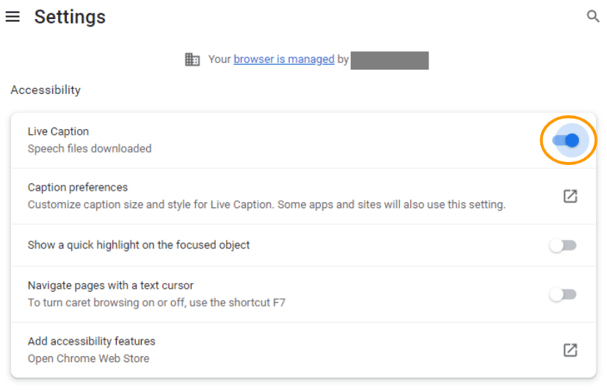
Task: Click the managed browser building icon
Action: click(192, 59)
